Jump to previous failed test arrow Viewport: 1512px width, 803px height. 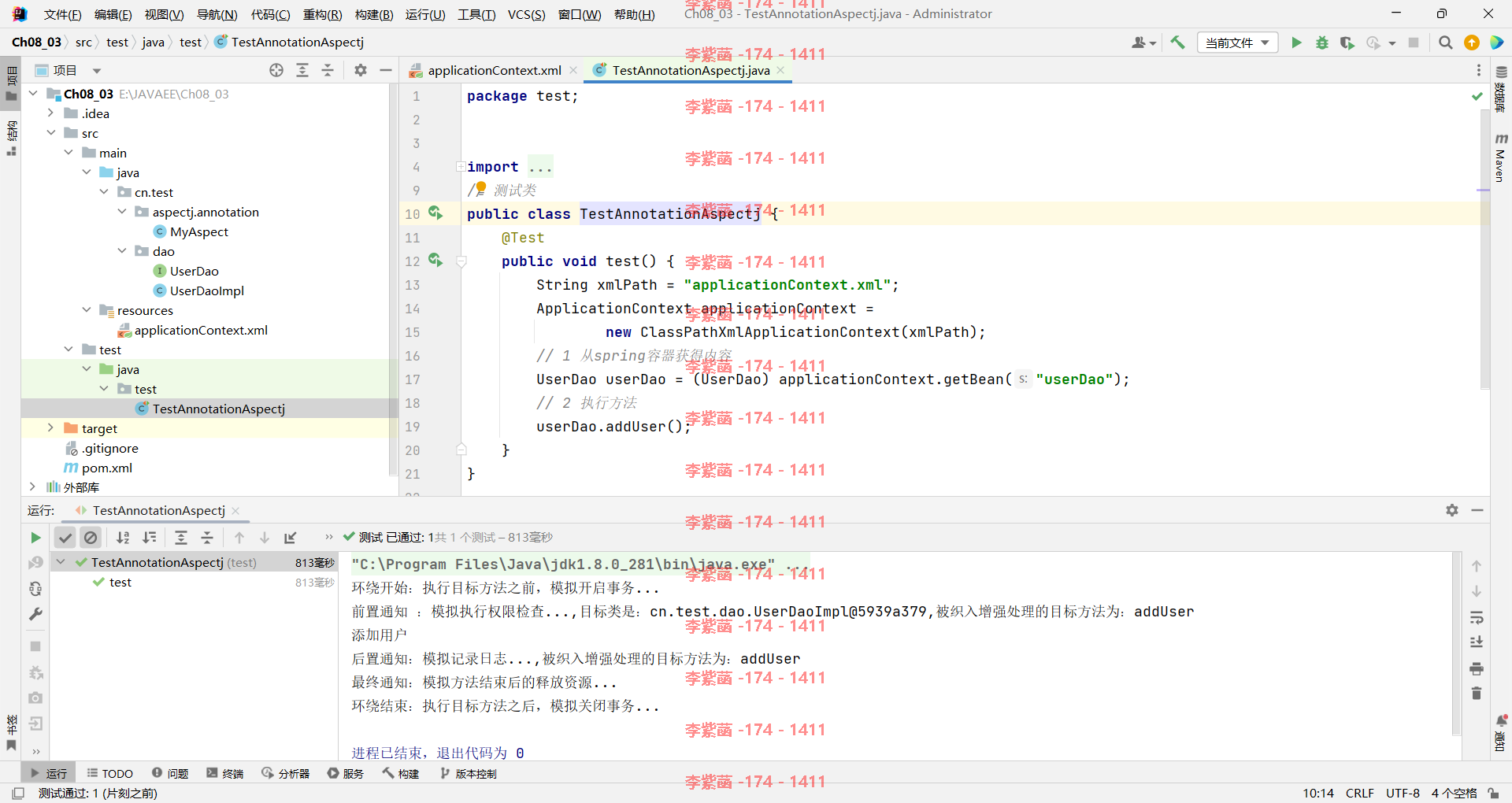click(239, 538)
